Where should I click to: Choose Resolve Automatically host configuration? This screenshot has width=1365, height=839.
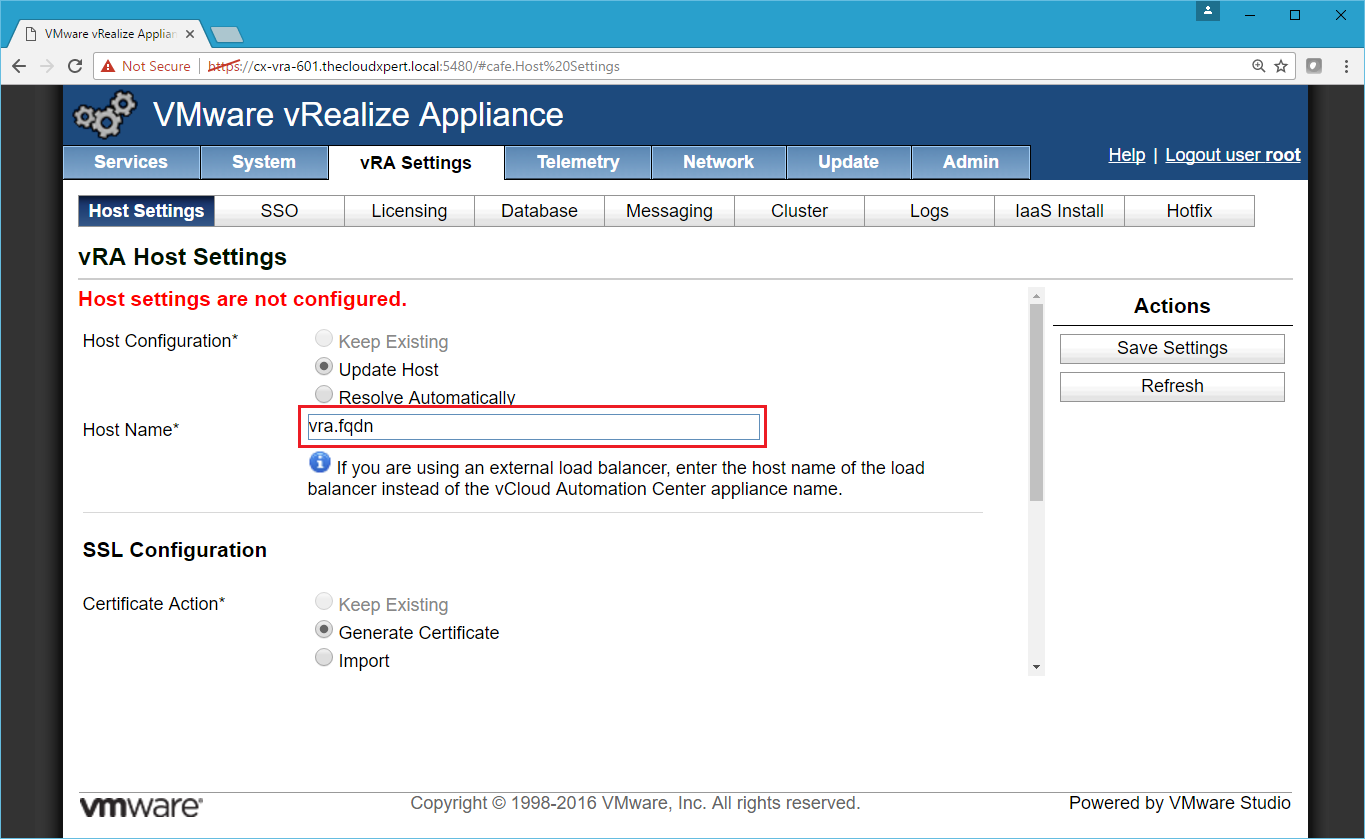click(x=324, y=395)
